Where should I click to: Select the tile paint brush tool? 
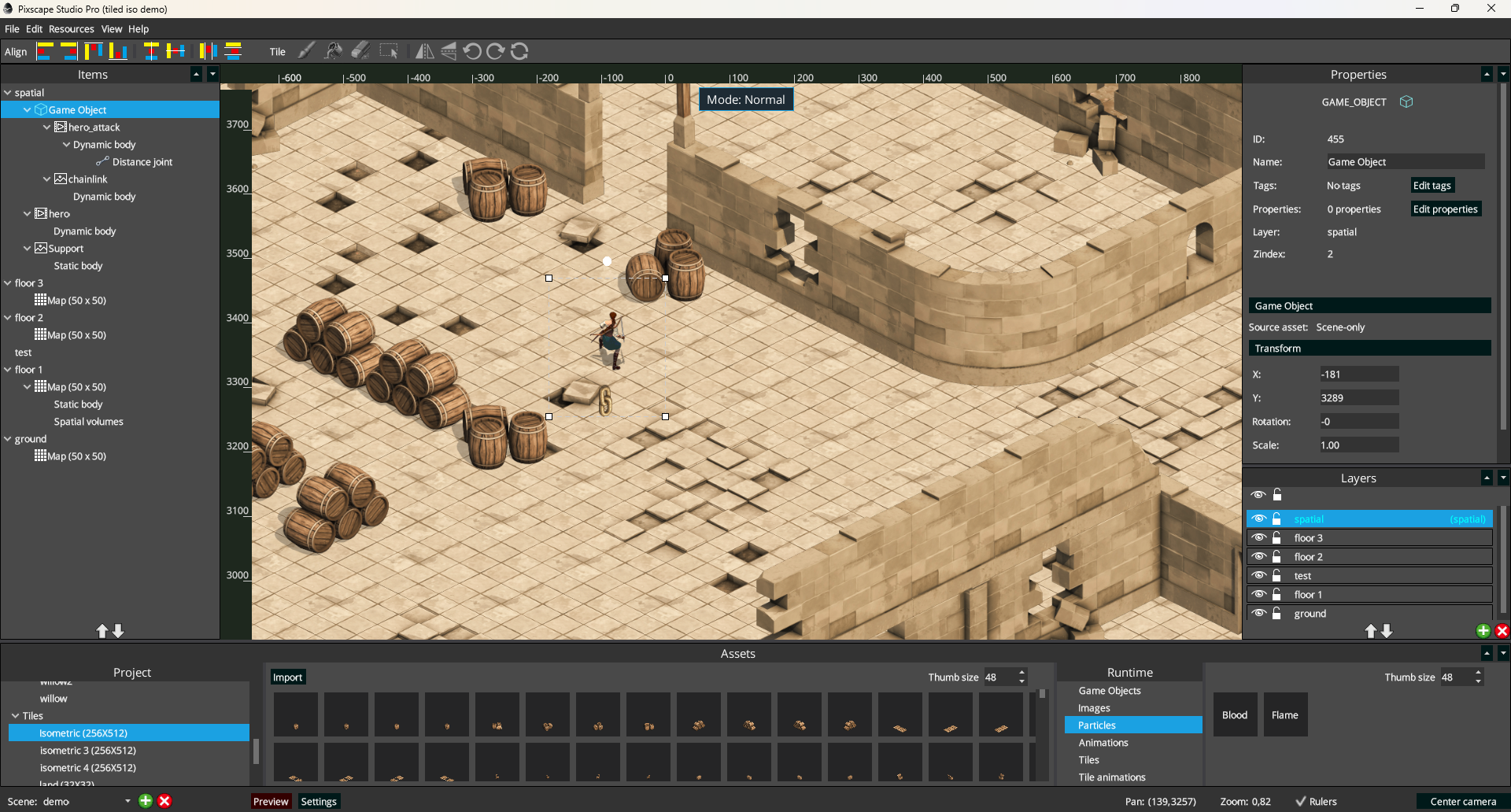[x=307, y=51]
